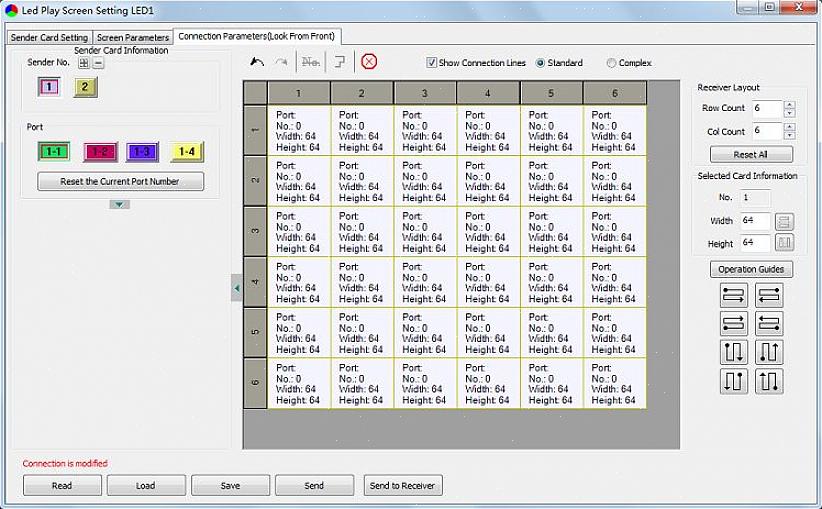The image size is (822, 509).
Task: Collapse left panel with teal side arrow
Action: click(237, 288)
